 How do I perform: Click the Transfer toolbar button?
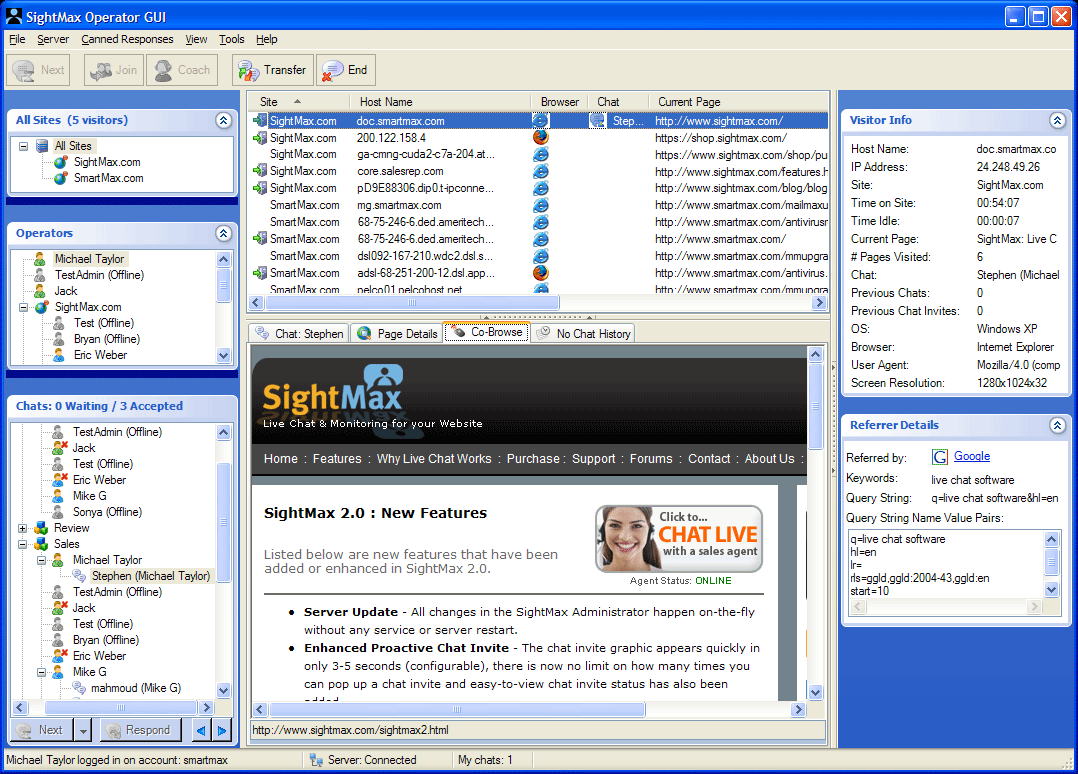272,70
